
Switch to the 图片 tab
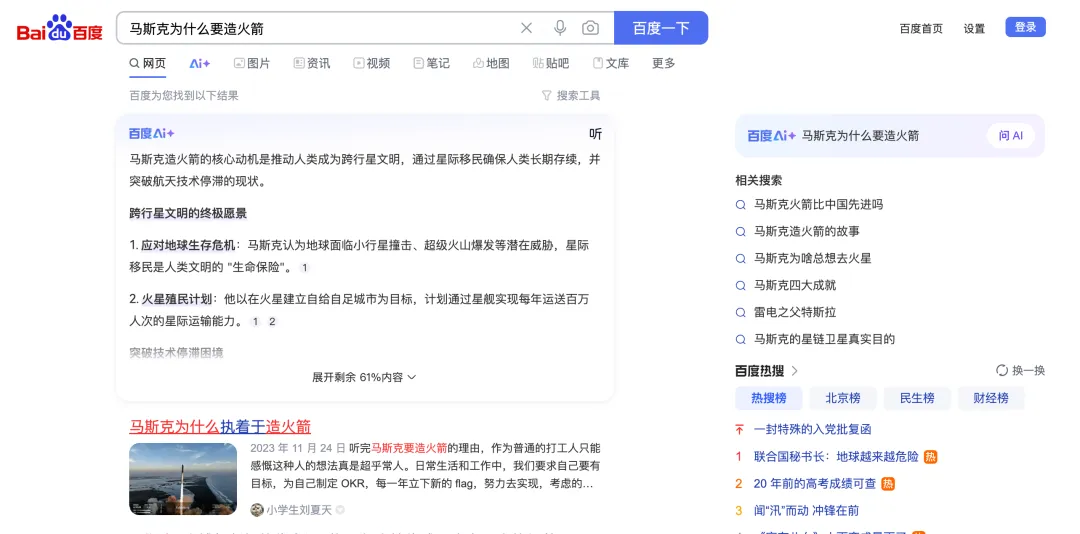[252, 63]
